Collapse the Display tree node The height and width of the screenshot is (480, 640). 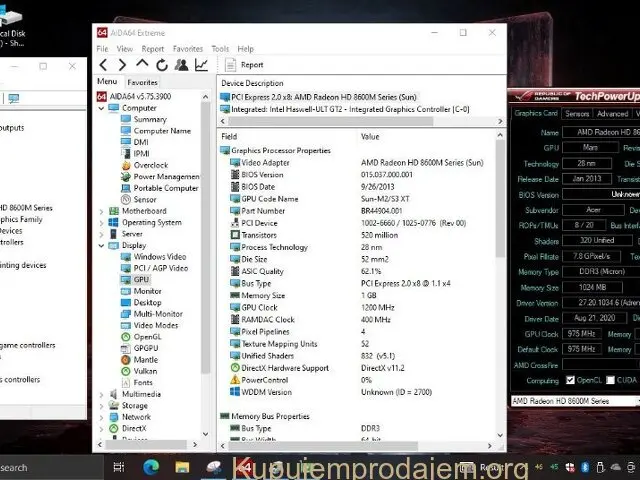tap(101, 245)
